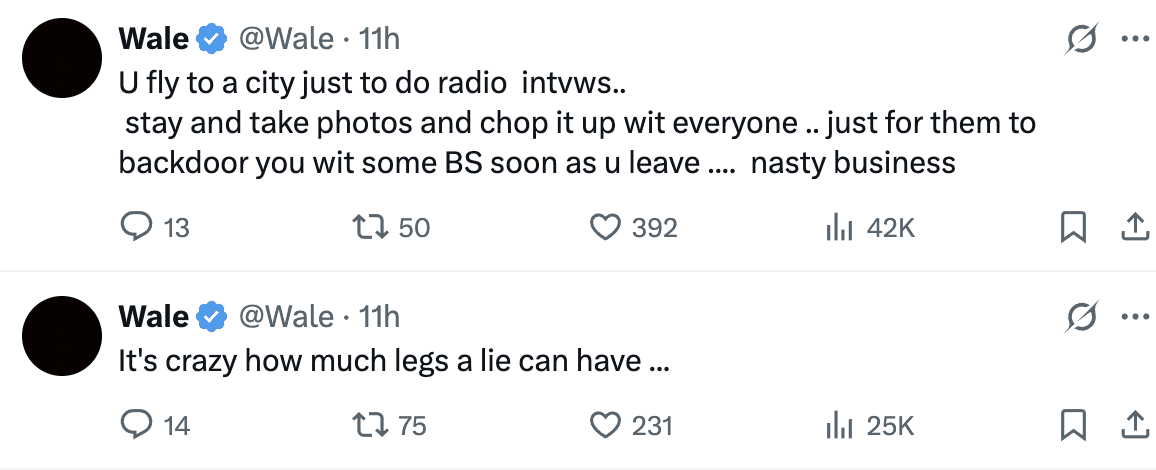1156x470 pixels.
Task: Open more options on second tweet
Action: tap(1135, 317)
